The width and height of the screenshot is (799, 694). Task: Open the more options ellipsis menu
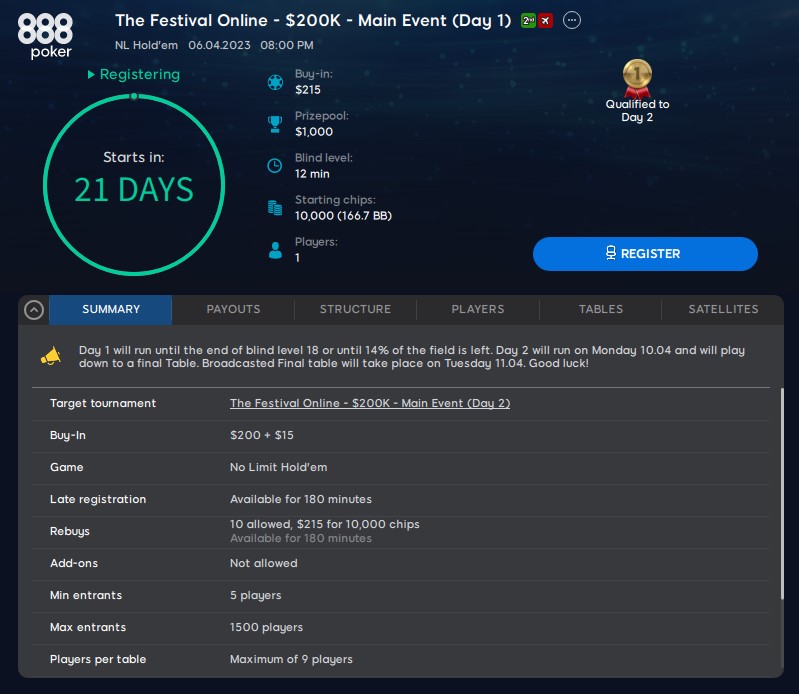(x=572, y=20)
